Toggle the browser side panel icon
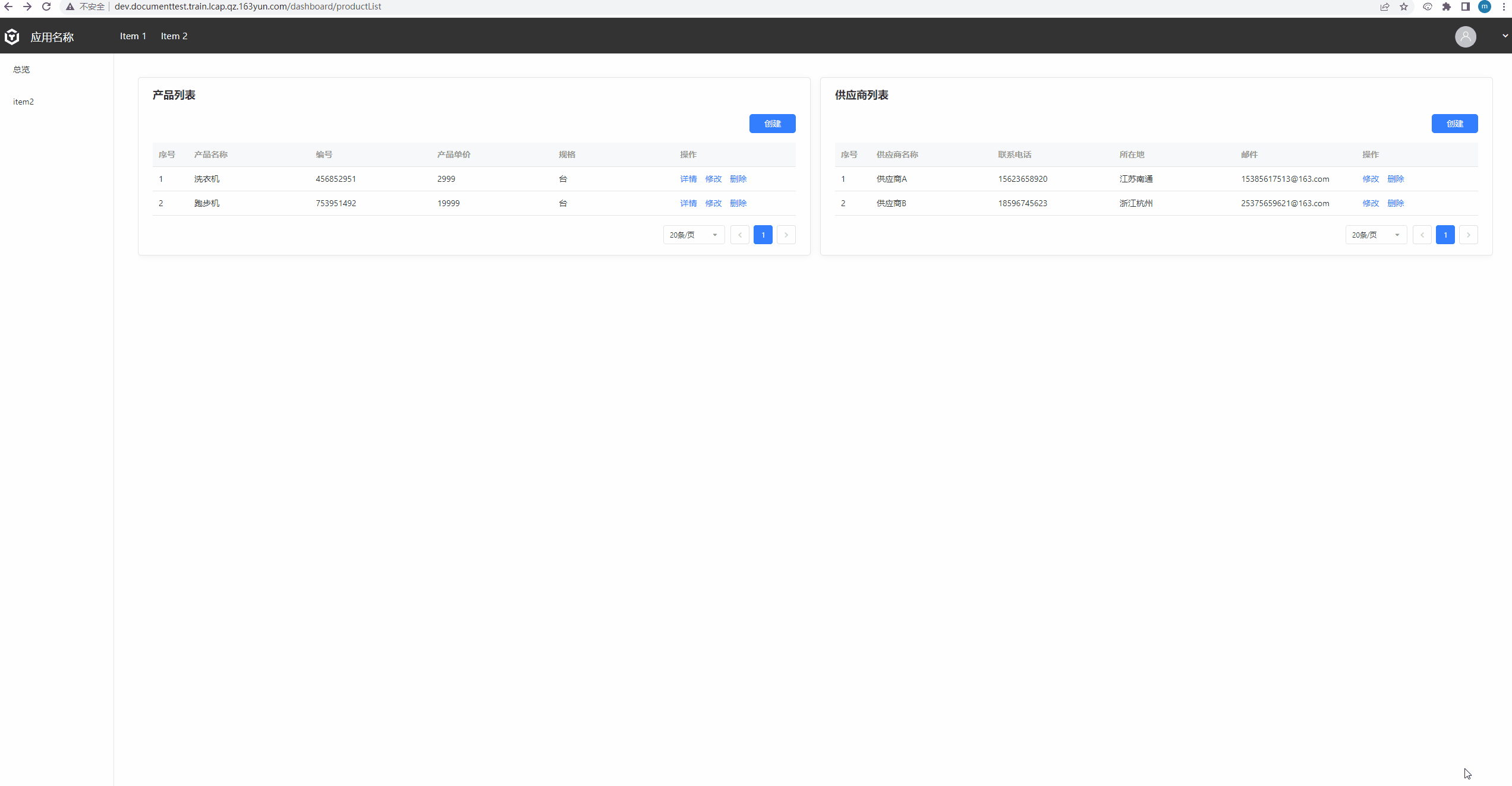This screenshot has height=786, width=1512. tap(1466, 7)
